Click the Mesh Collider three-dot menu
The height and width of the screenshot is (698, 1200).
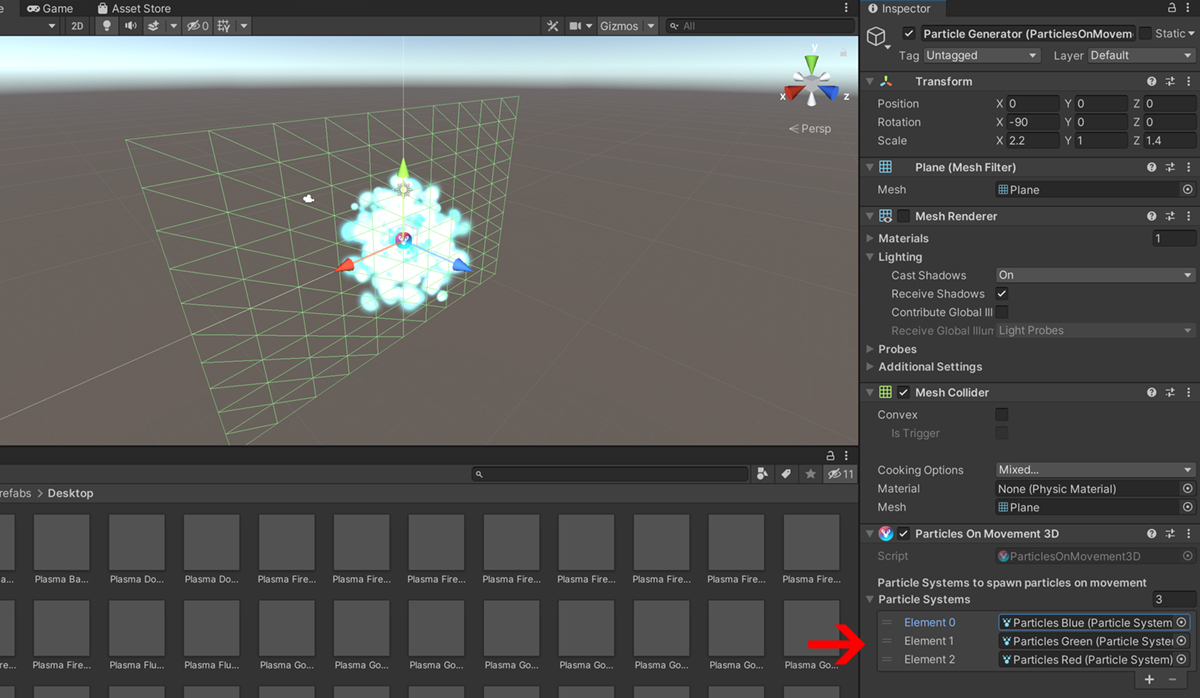point(1188,393)
